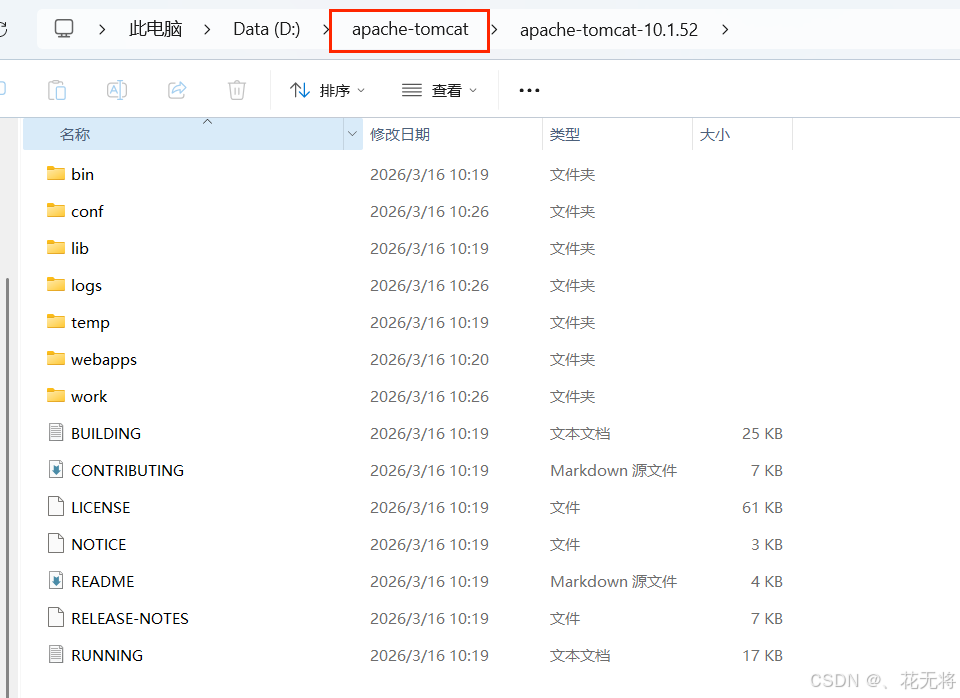Click the README markdown file icon
The image size is (960, 698).
tap(56, 580)
